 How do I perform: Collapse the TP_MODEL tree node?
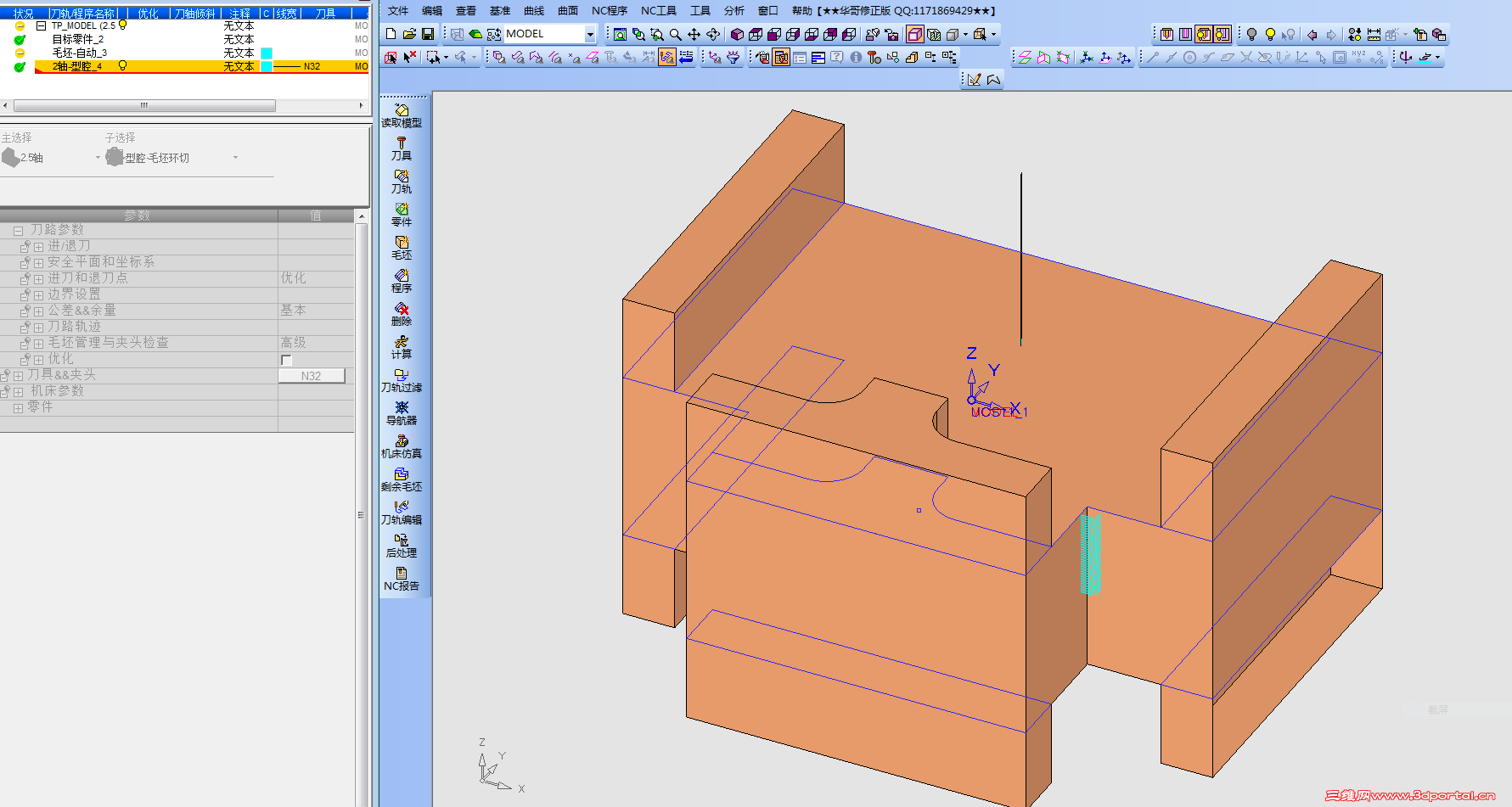point(41,26)
